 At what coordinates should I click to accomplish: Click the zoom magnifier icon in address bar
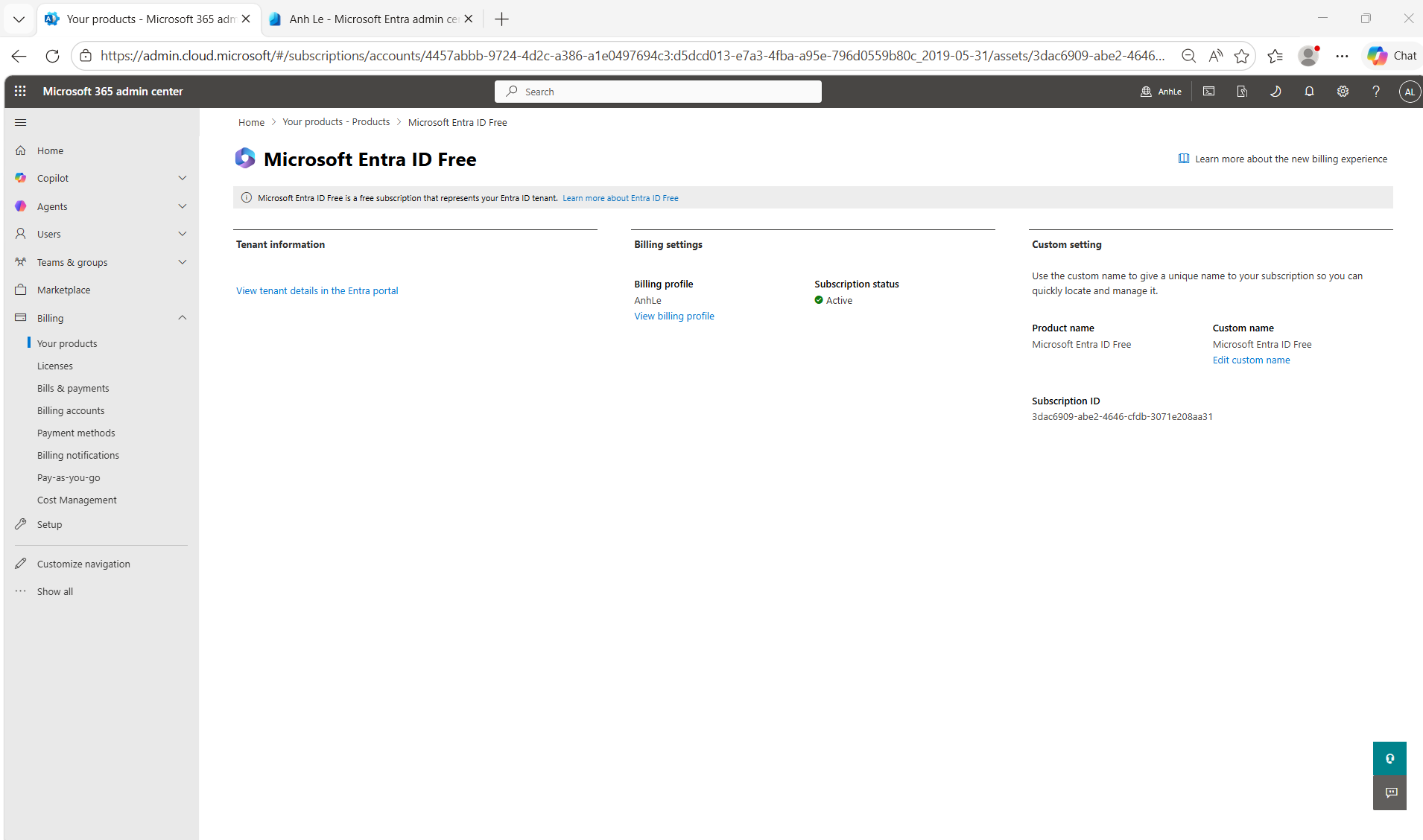pyautogui.click(x=1188, y=56)
